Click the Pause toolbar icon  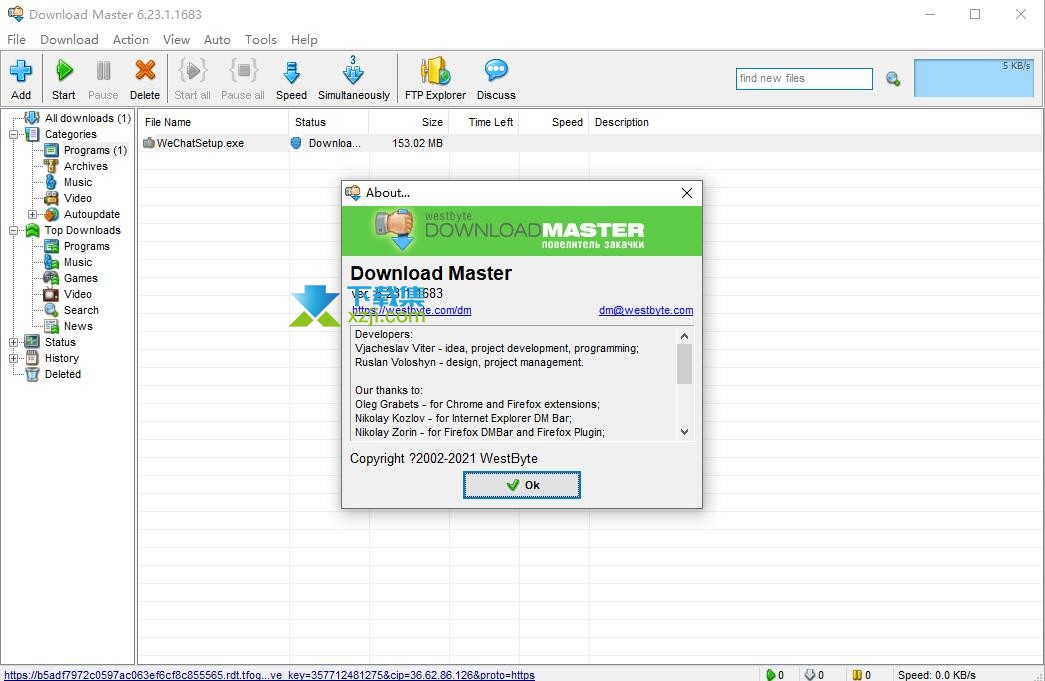tap(103, 78)
